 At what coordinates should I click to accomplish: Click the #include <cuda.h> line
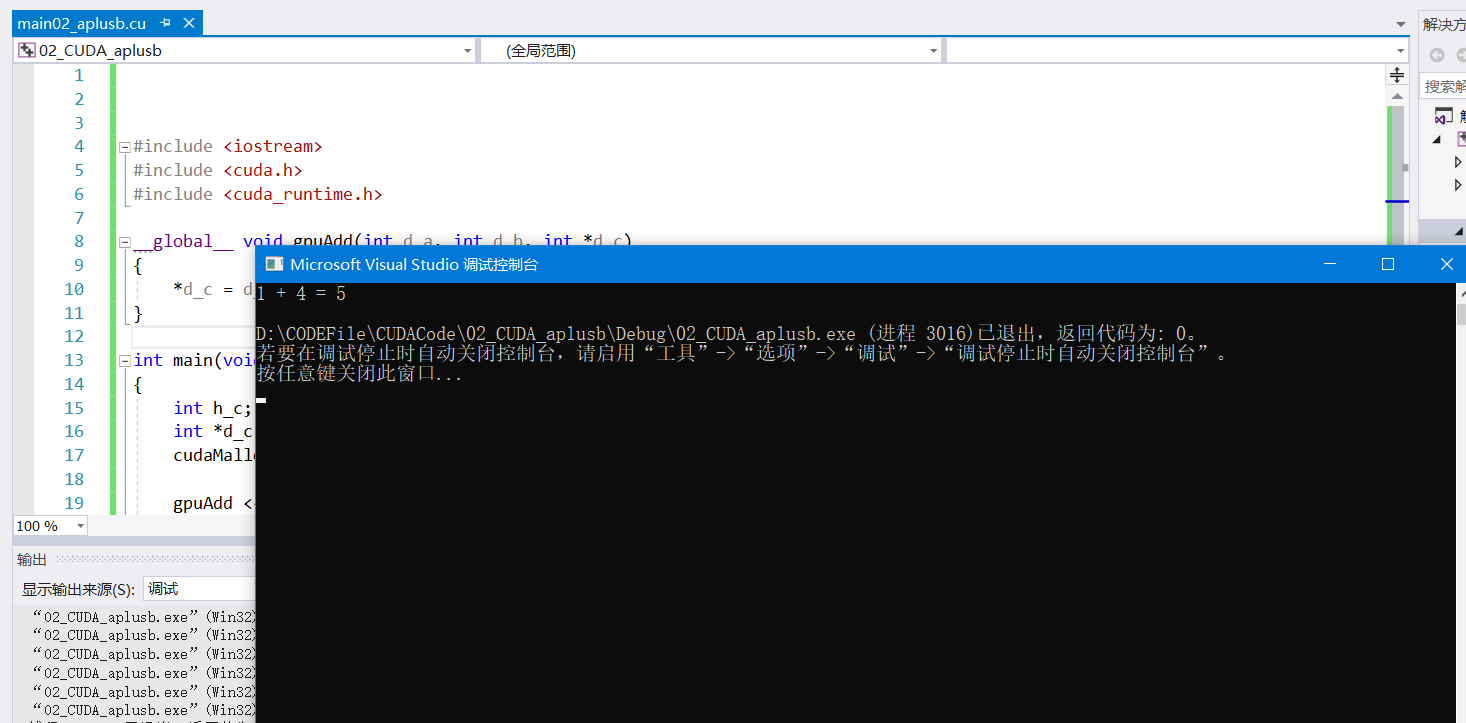pos(218,170)
